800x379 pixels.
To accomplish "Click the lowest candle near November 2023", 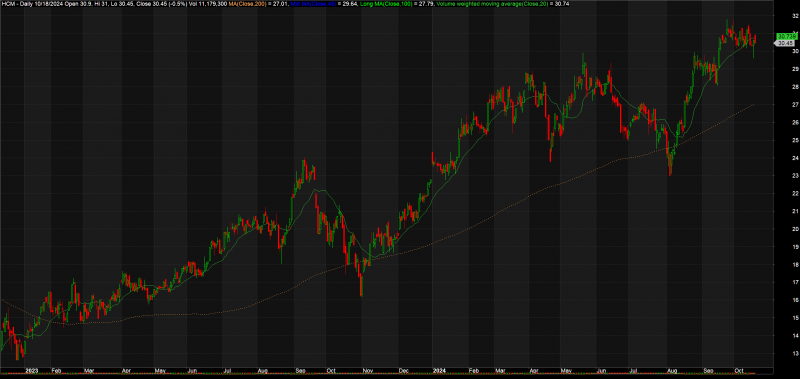I will (x=361, y=285).
